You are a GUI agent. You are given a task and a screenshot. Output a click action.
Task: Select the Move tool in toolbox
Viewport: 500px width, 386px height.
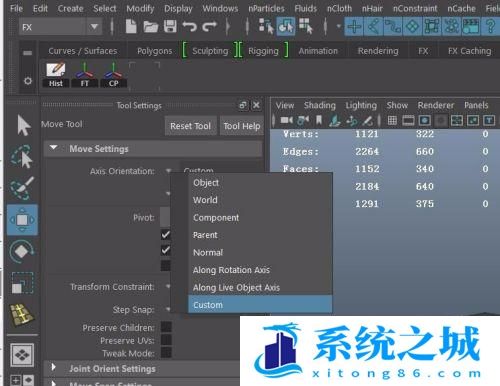(x=22, y=220)
